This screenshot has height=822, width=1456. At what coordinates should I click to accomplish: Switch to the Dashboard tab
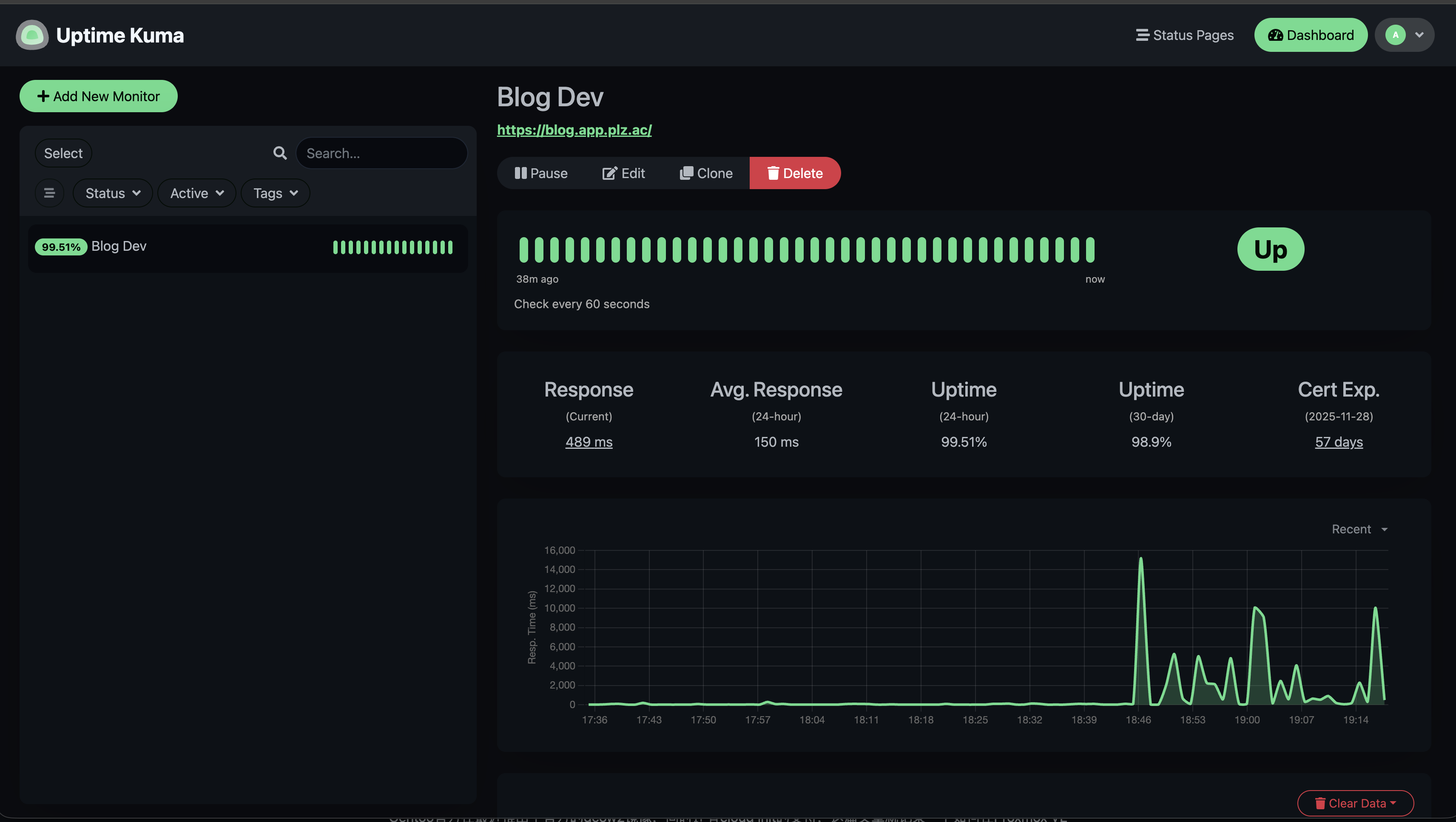(x=1311, y=35)
